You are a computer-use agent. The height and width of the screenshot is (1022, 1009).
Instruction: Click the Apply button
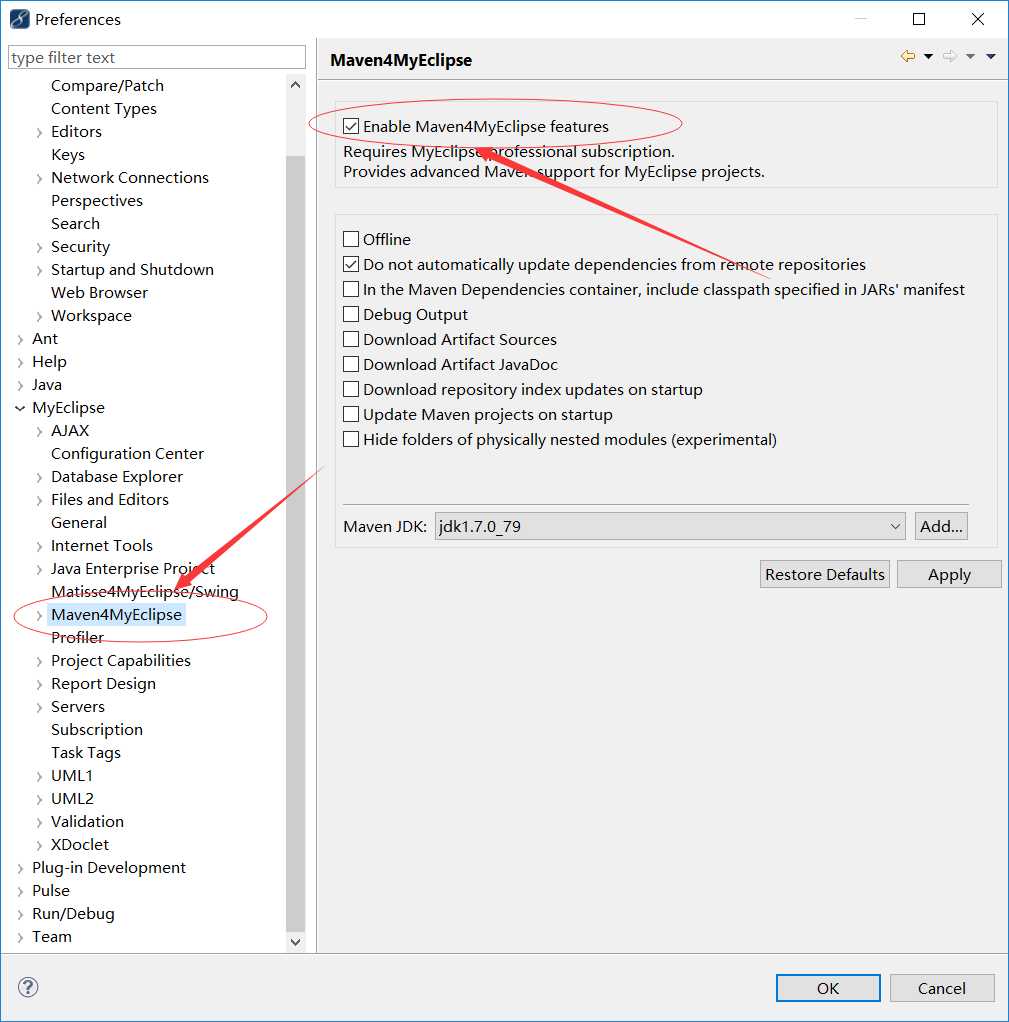tap(949, 574)
